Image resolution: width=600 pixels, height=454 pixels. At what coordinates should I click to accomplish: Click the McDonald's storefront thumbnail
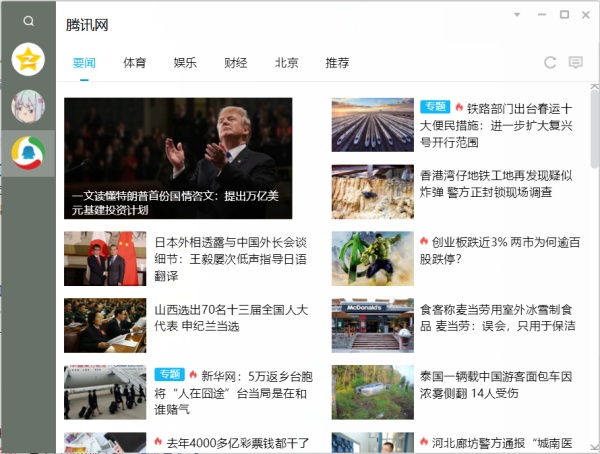(372, 325)
